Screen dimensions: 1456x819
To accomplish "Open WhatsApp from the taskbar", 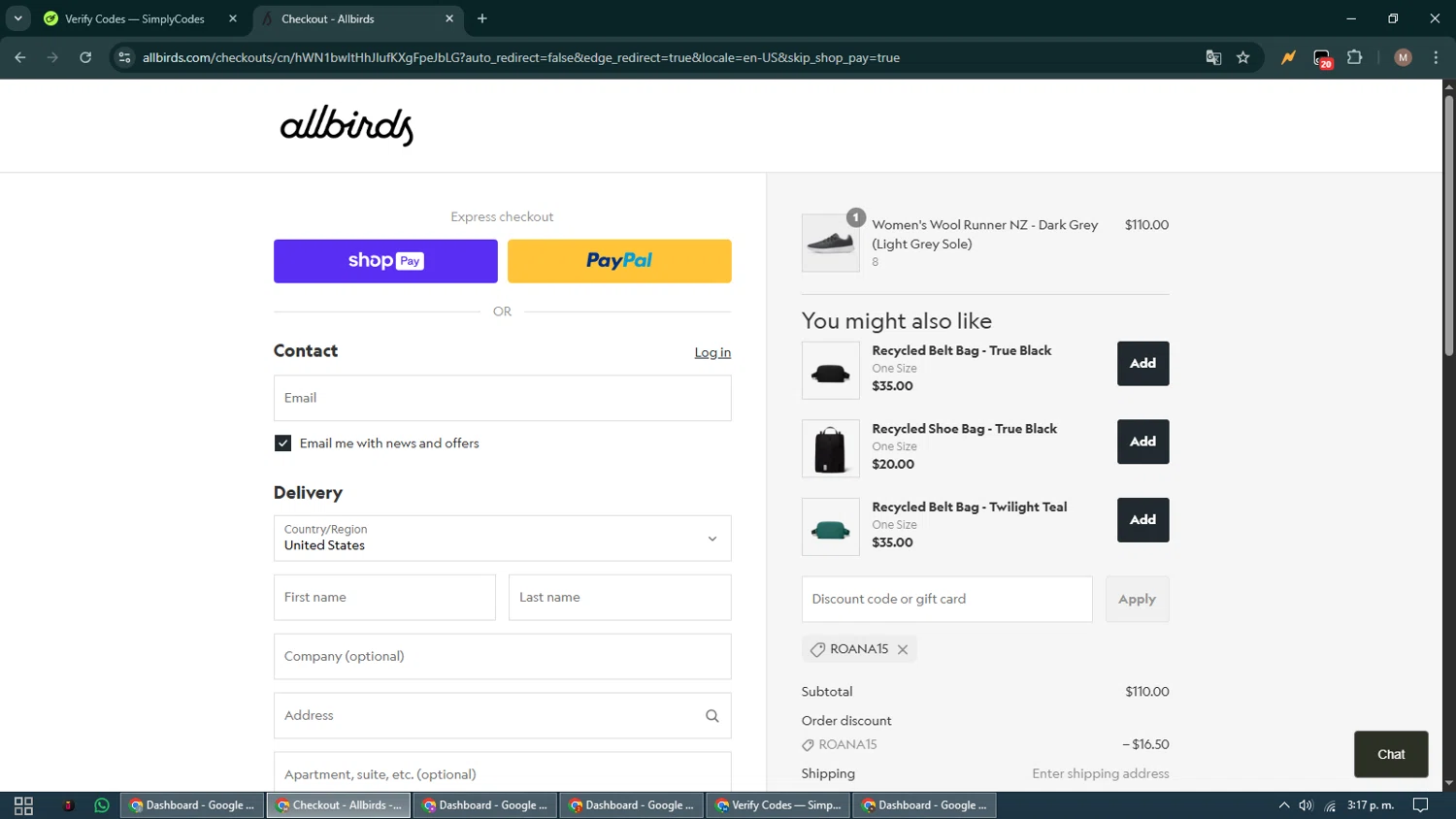I will (x=102, y=805).
